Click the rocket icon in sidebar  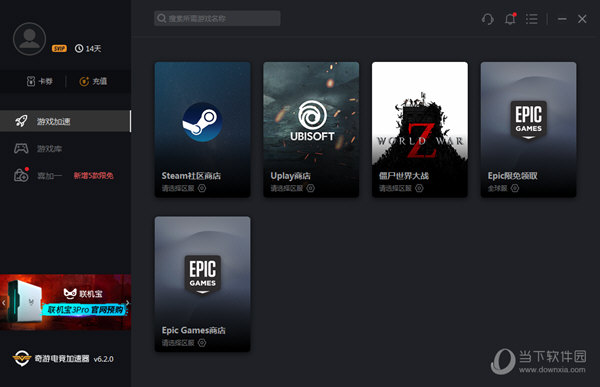(21, 121)
